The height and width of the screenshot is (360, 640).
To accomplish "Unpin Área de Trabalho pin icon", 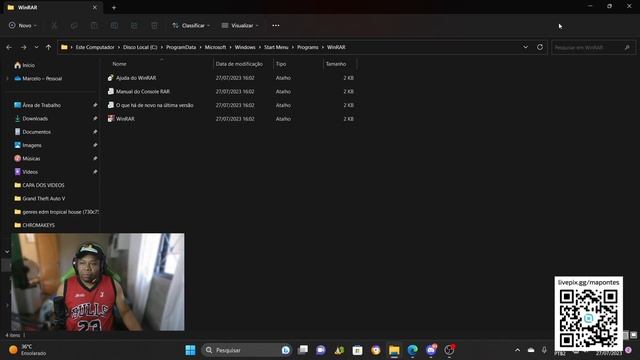I will (x=95, y=105).
